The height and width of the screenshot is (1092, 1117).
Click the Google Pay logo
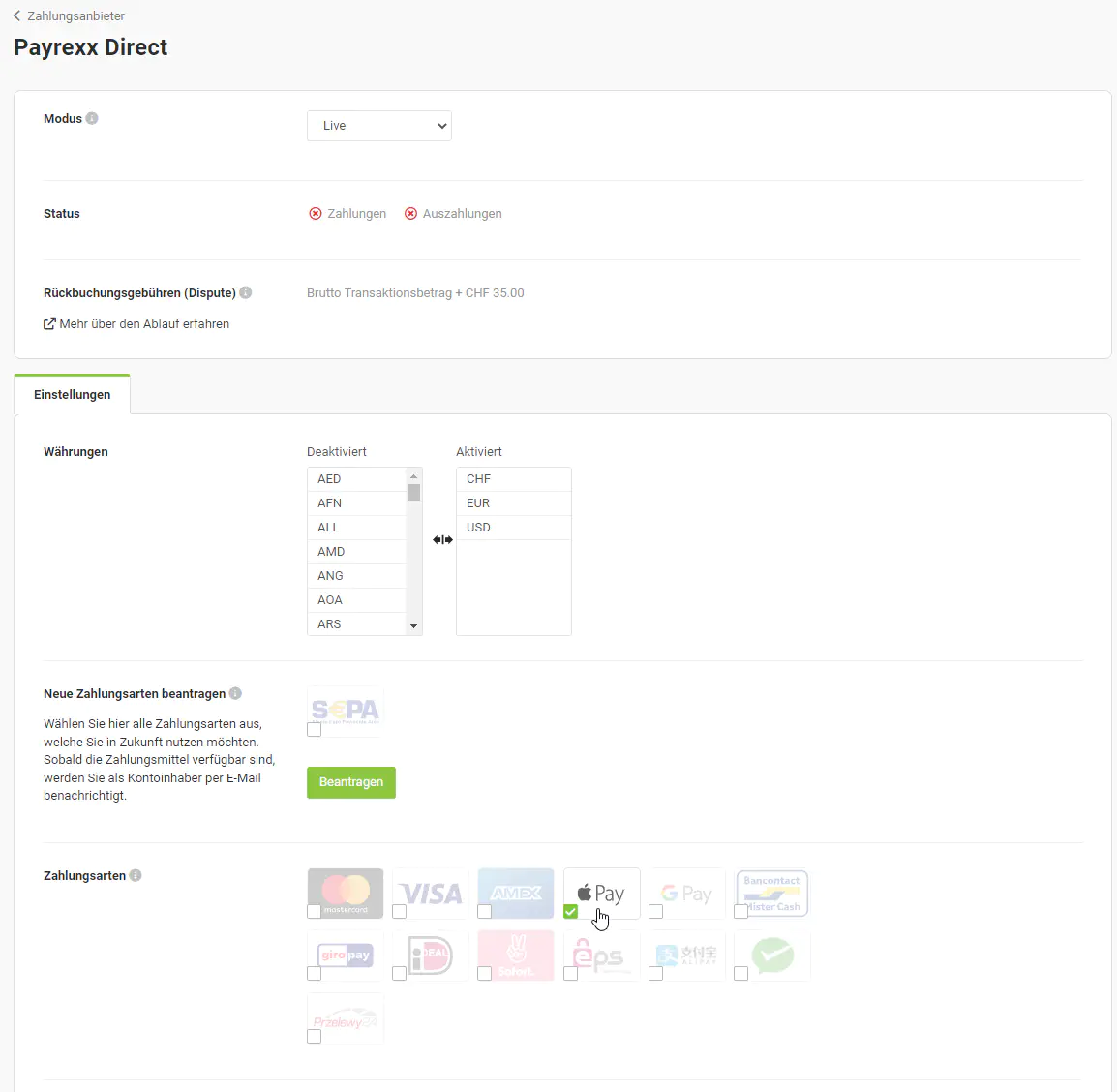[687, 893]
